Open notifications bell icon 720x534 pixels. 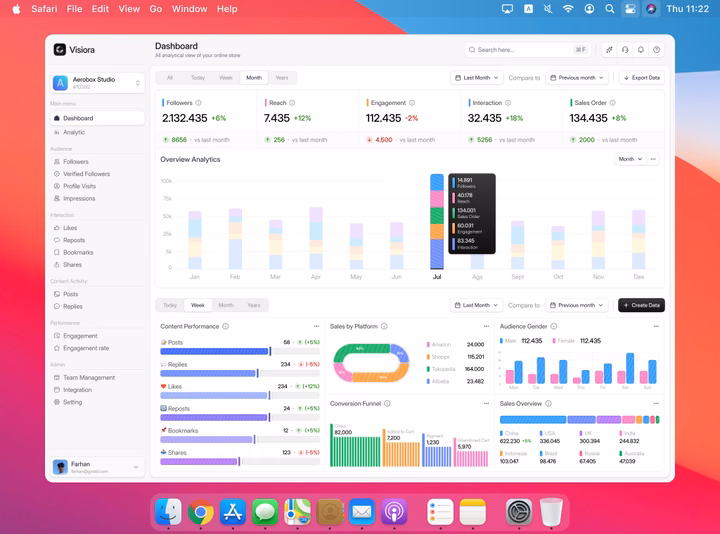pos(641,50)
